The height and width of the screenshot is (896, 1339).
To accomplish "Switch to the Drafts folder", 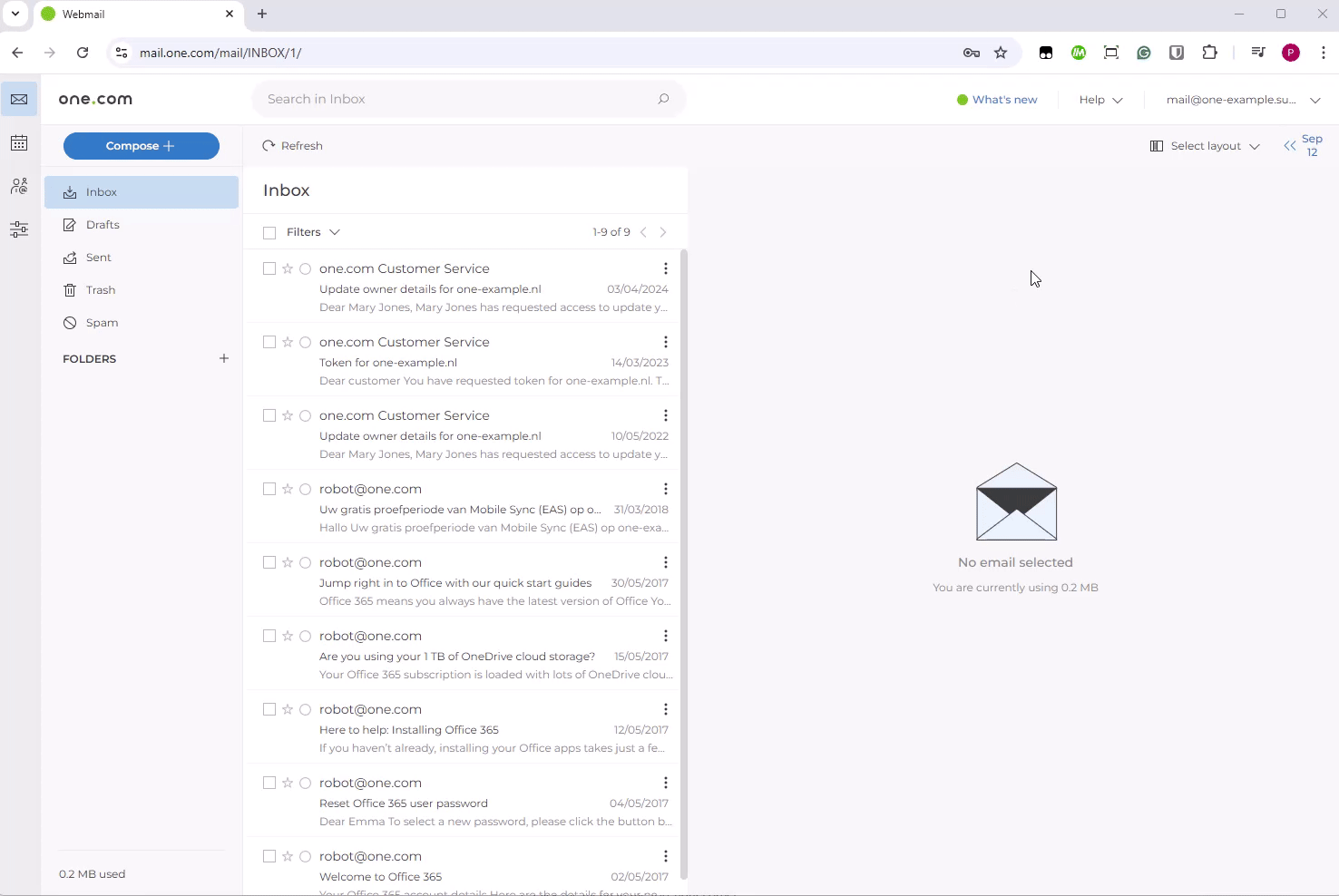I will (x=102, y=224).
